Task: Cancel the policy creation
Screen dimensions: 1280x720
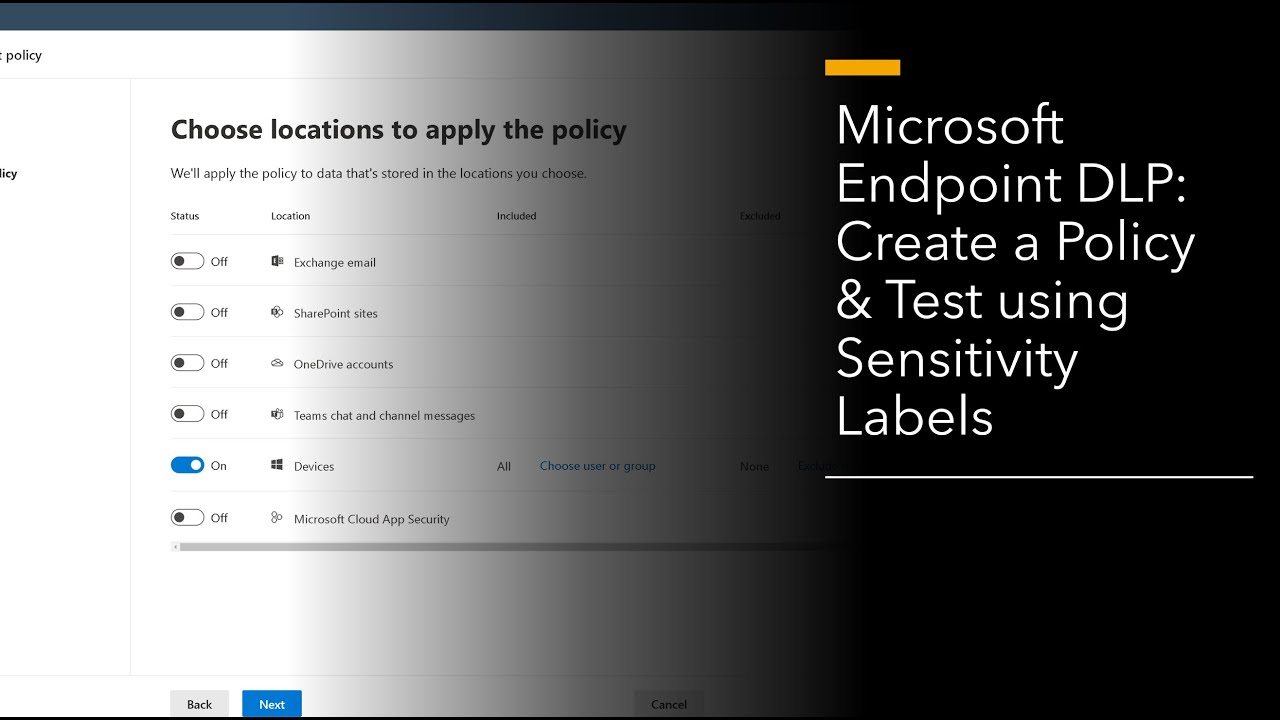Action: [x=669, y=704]
